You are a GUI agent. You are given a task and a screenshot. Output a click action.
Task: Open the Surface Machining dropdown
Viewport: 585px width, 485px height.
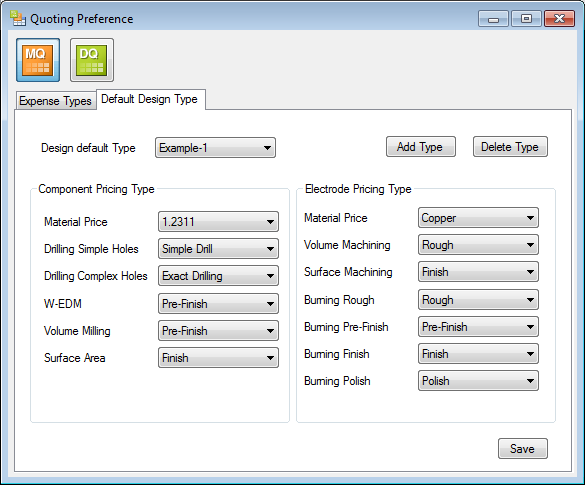[478, 272]
